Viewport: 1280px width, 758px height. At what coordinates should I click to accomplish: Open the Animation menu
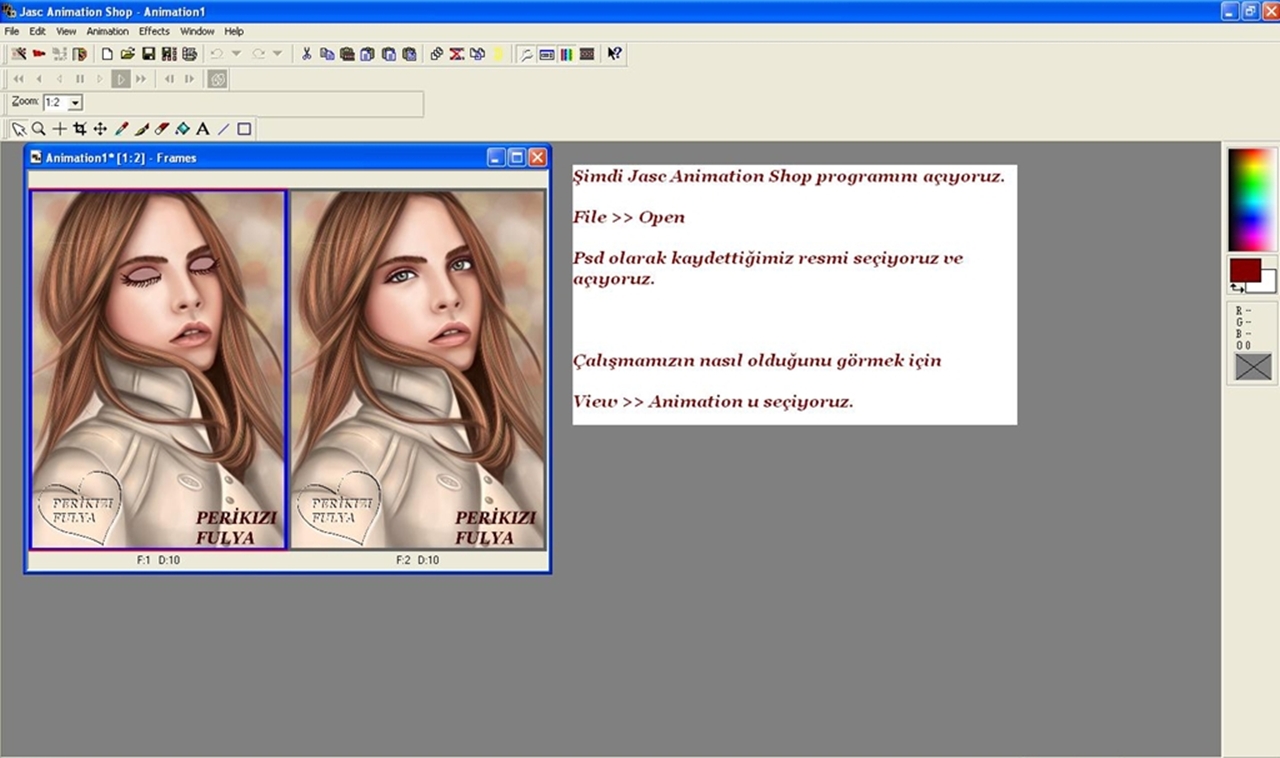[107, 31]
